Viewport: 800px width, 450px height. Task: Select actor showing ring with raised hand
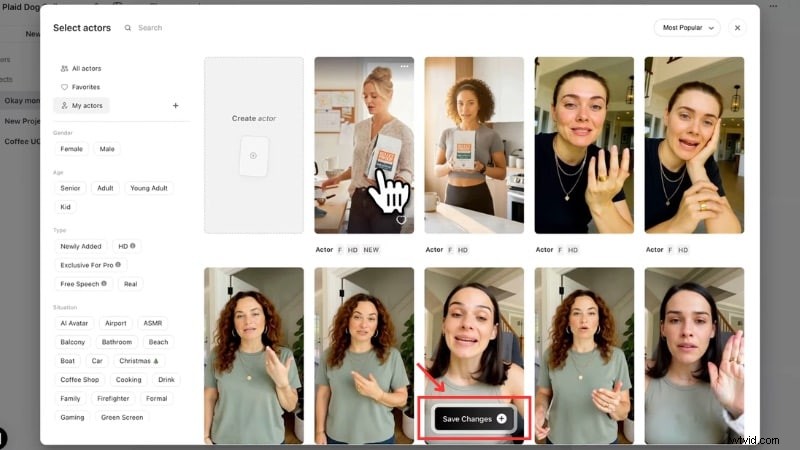[584, 145]
